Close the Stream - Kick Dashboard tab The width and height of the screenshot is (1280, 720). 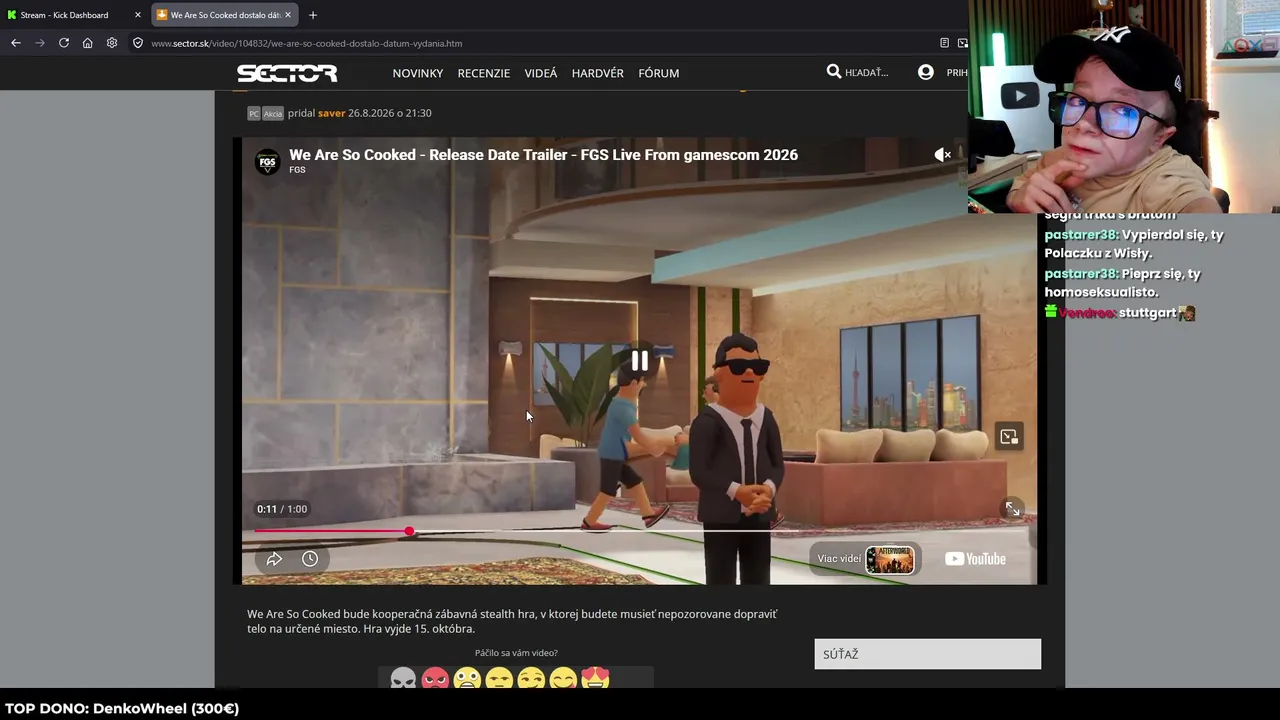coord(138,15)
